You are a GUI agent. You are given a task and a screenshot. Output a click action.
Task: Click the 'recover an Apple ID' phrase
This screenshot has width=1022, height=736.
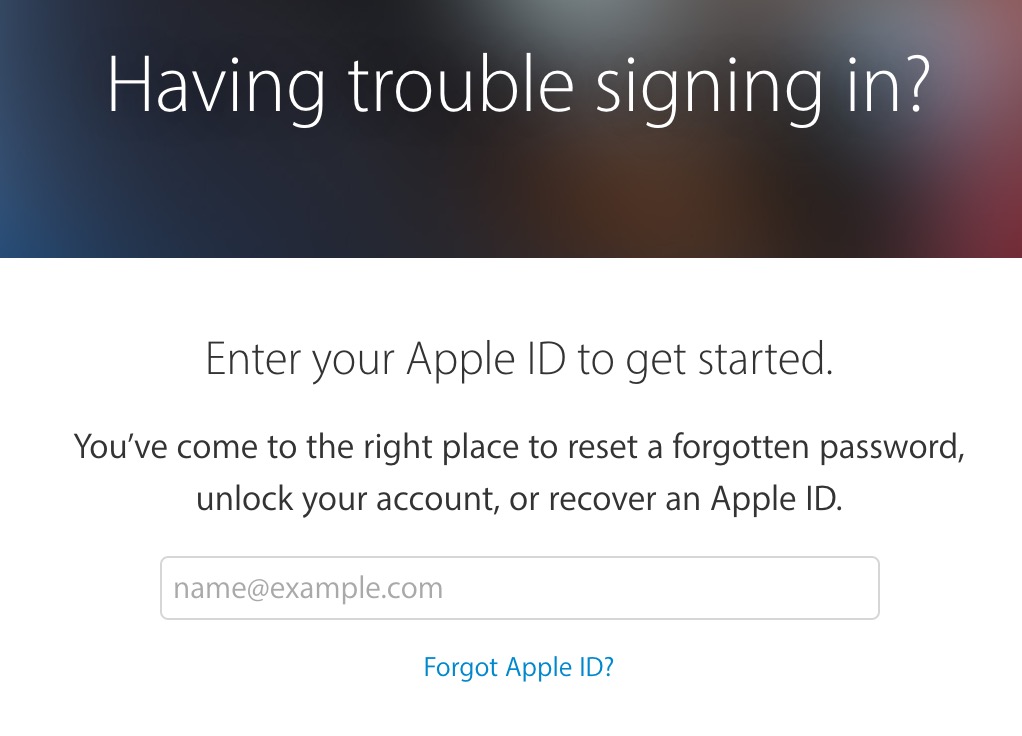[695, 499]
